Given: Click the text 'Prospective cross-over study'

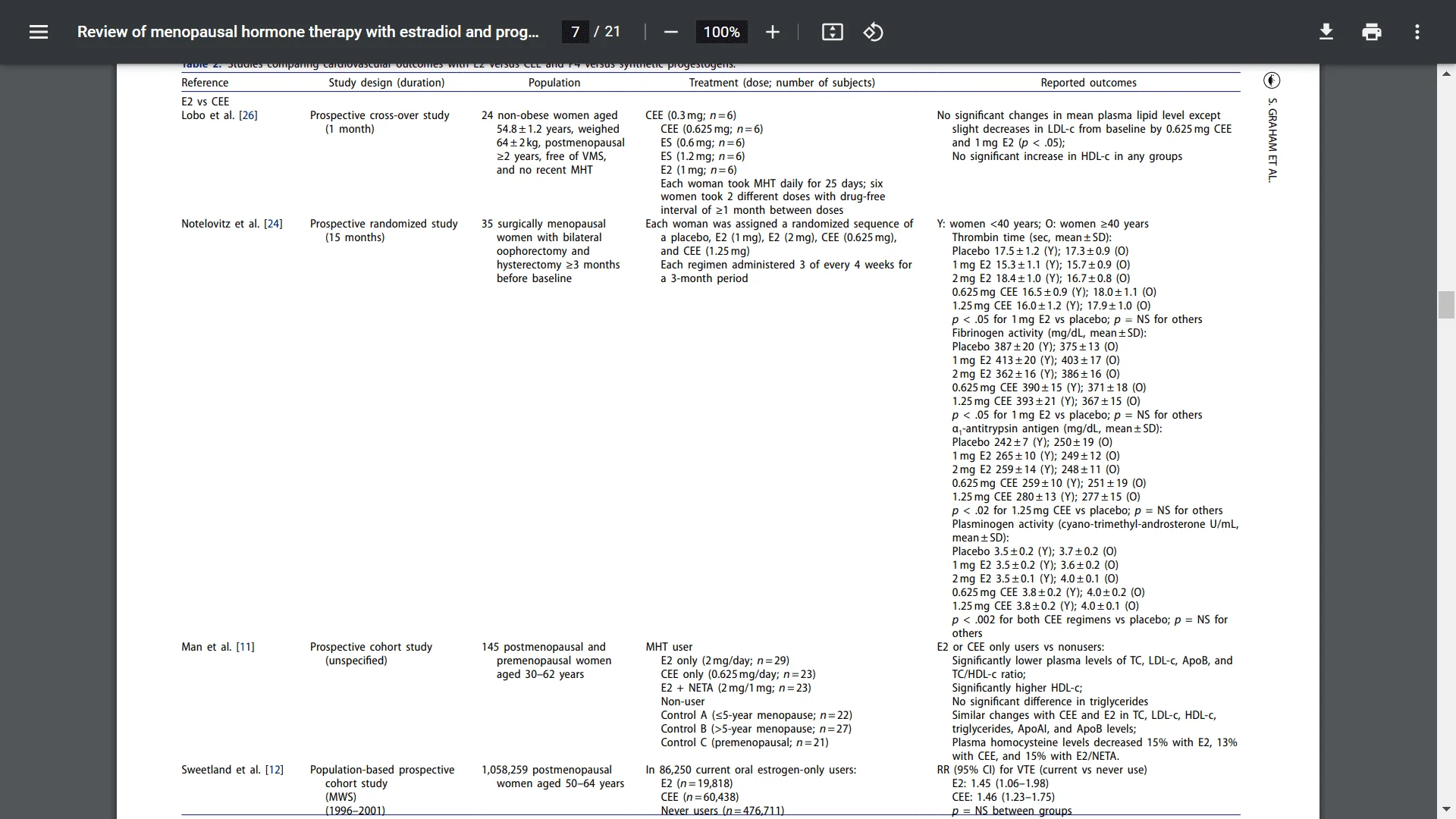Looking at the screenshot, I should coord(379,115).
